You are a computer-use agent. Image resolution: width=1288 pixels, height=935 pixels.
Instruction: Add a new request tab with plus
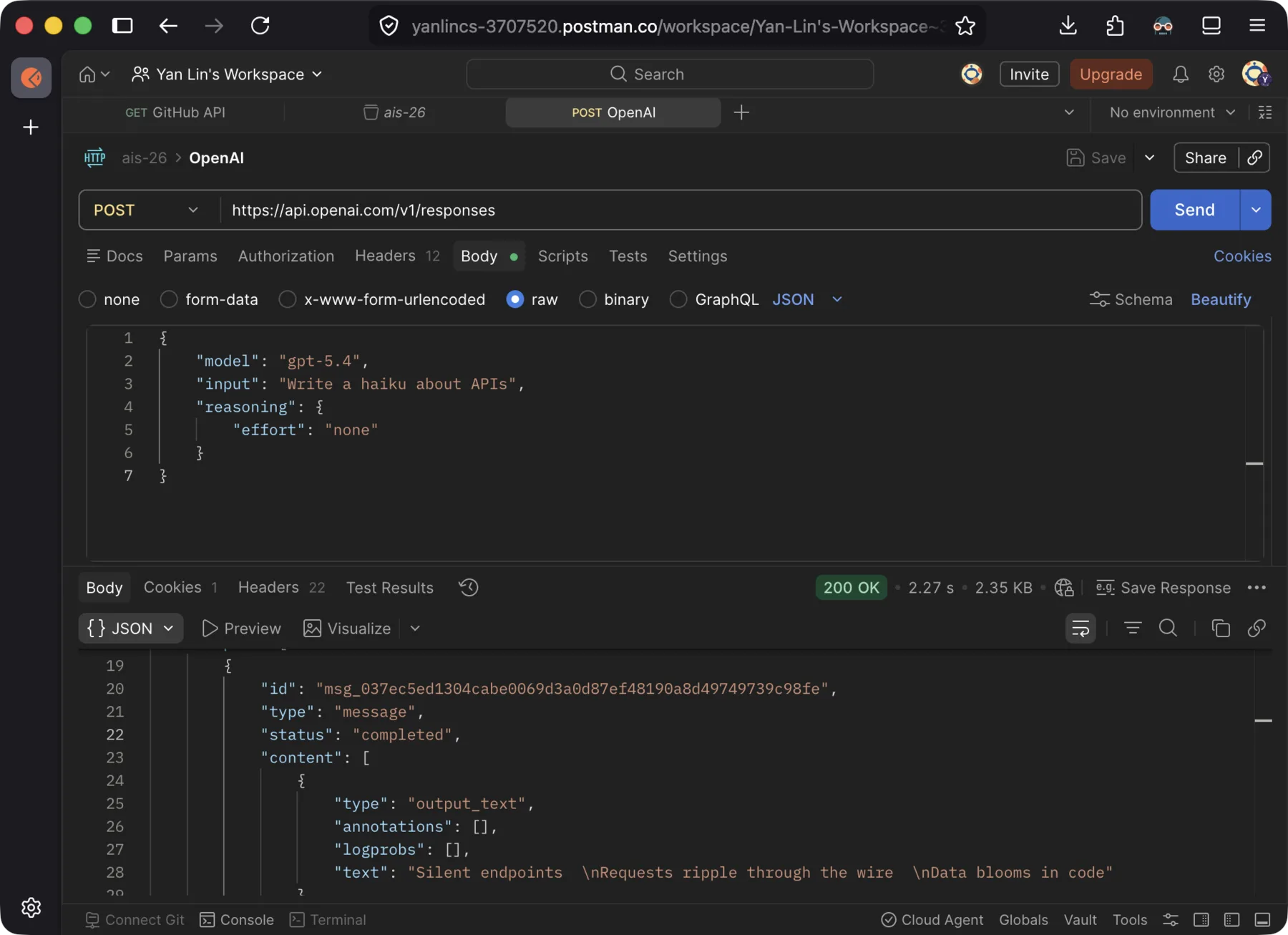point(741,112)
